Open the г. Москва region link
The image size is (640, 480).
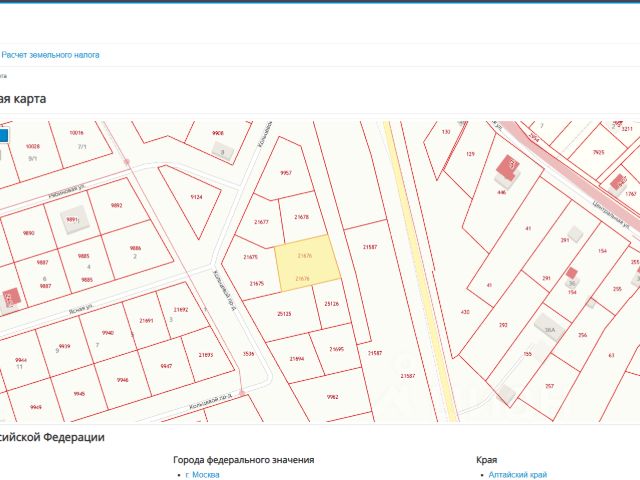(202, 474)
